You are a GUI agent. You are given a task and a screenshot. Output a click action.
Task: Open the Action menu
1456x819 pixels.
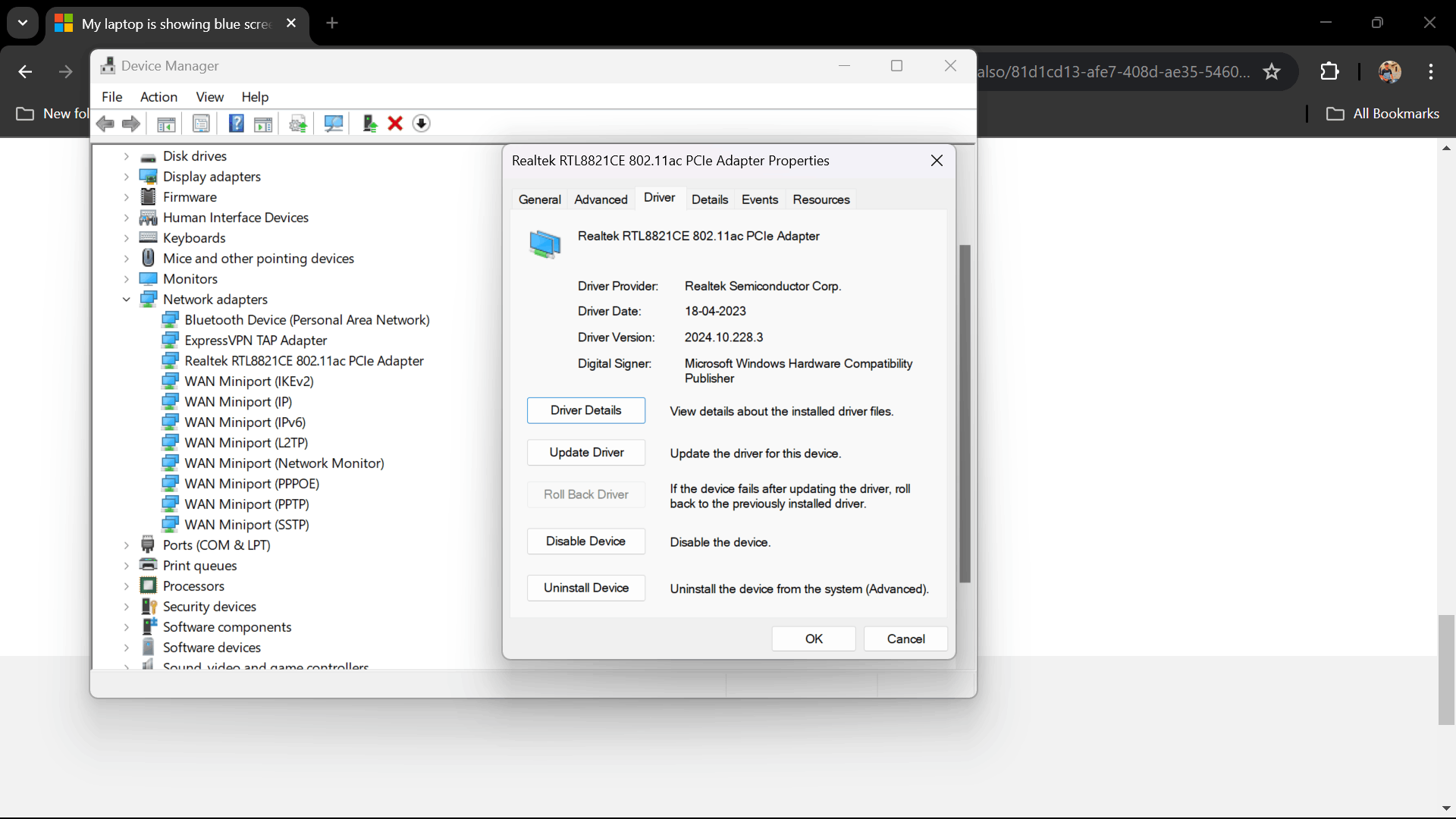click(158, 97)
